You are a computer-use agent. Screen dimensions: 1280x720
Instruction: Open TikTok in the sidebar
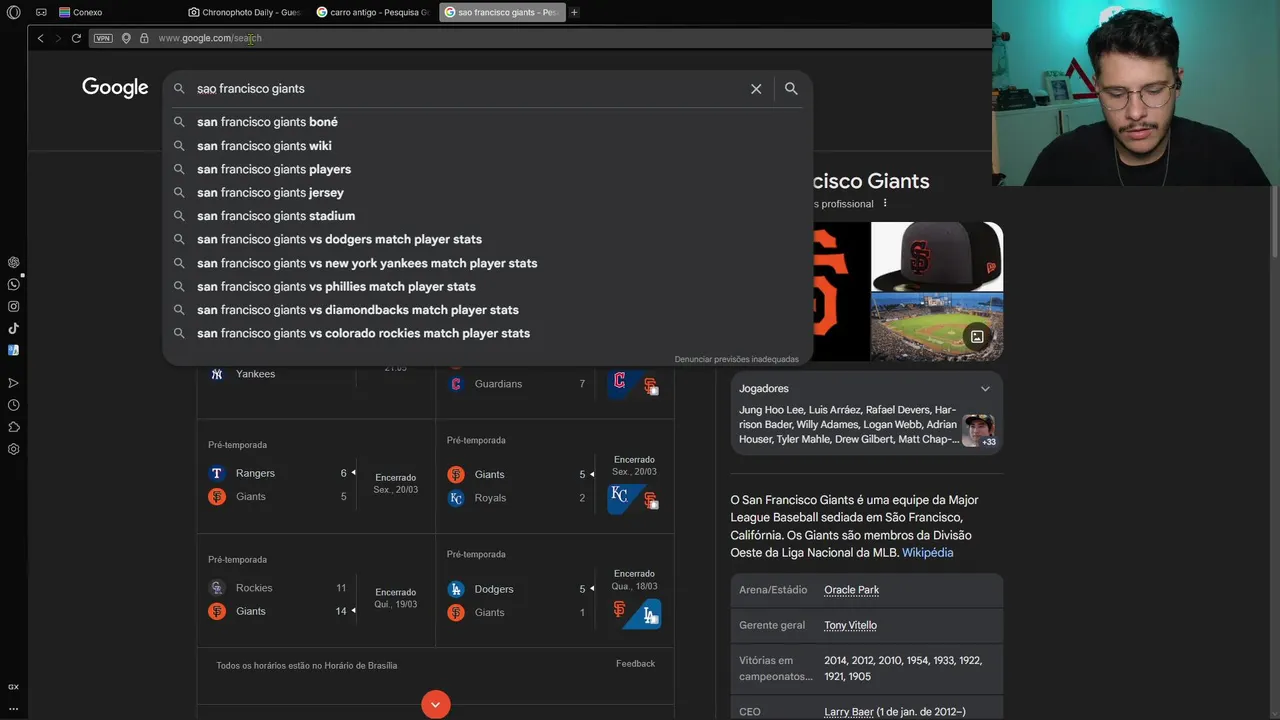pos(13,328)
